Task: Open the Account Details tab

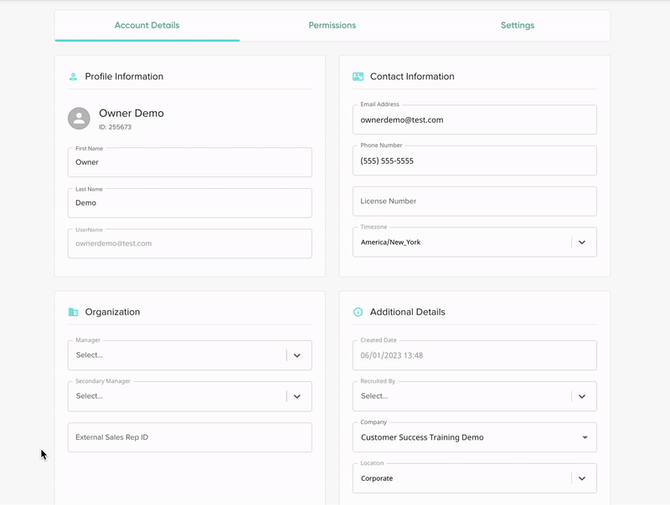Action: 147,25
